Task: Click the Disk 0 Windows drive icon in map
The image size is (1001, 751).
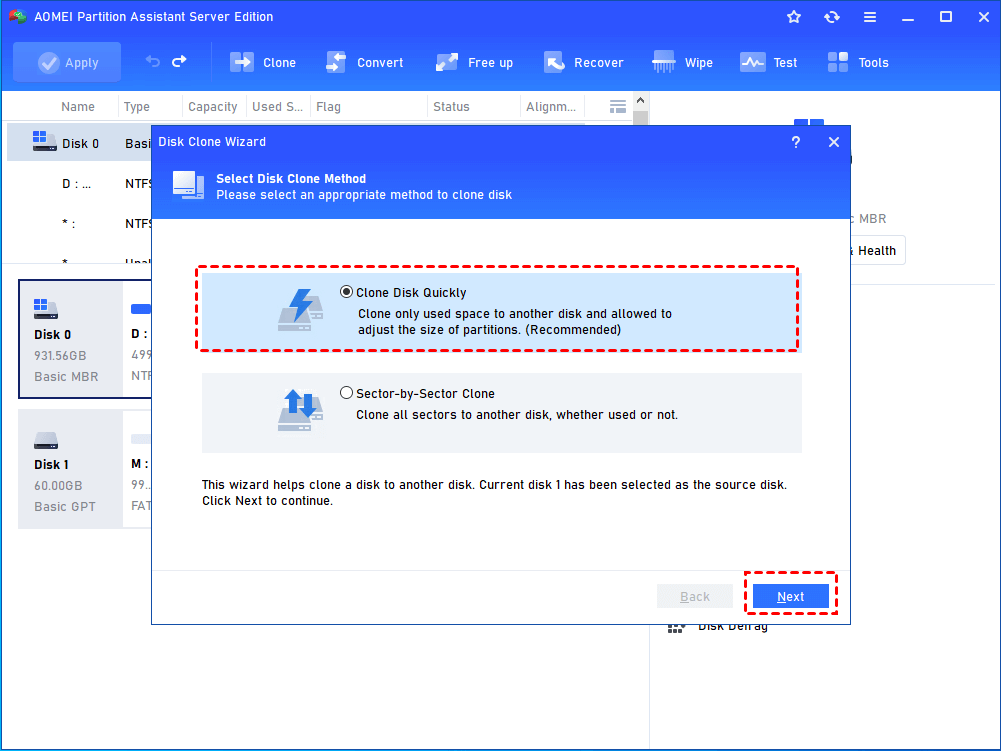Action: click(x=46, y=309)
